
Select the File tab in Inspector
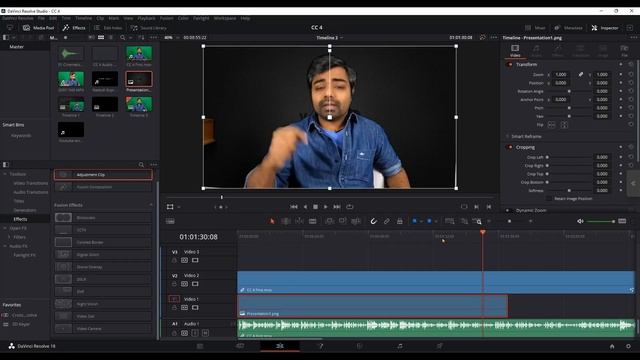(x=624, y=51)
